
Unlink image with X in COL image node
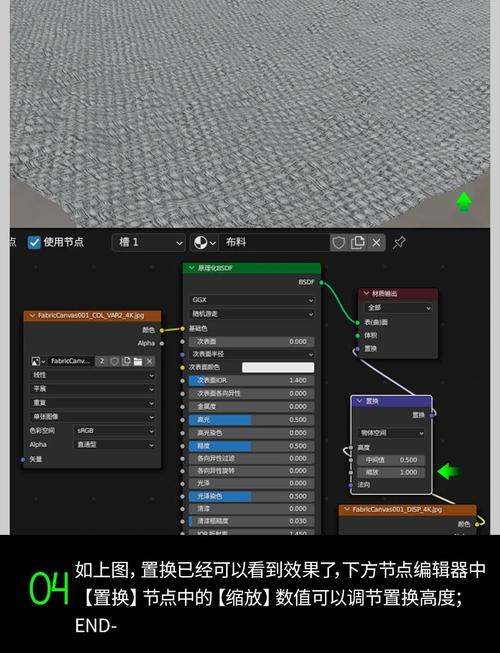coord(150,361)
